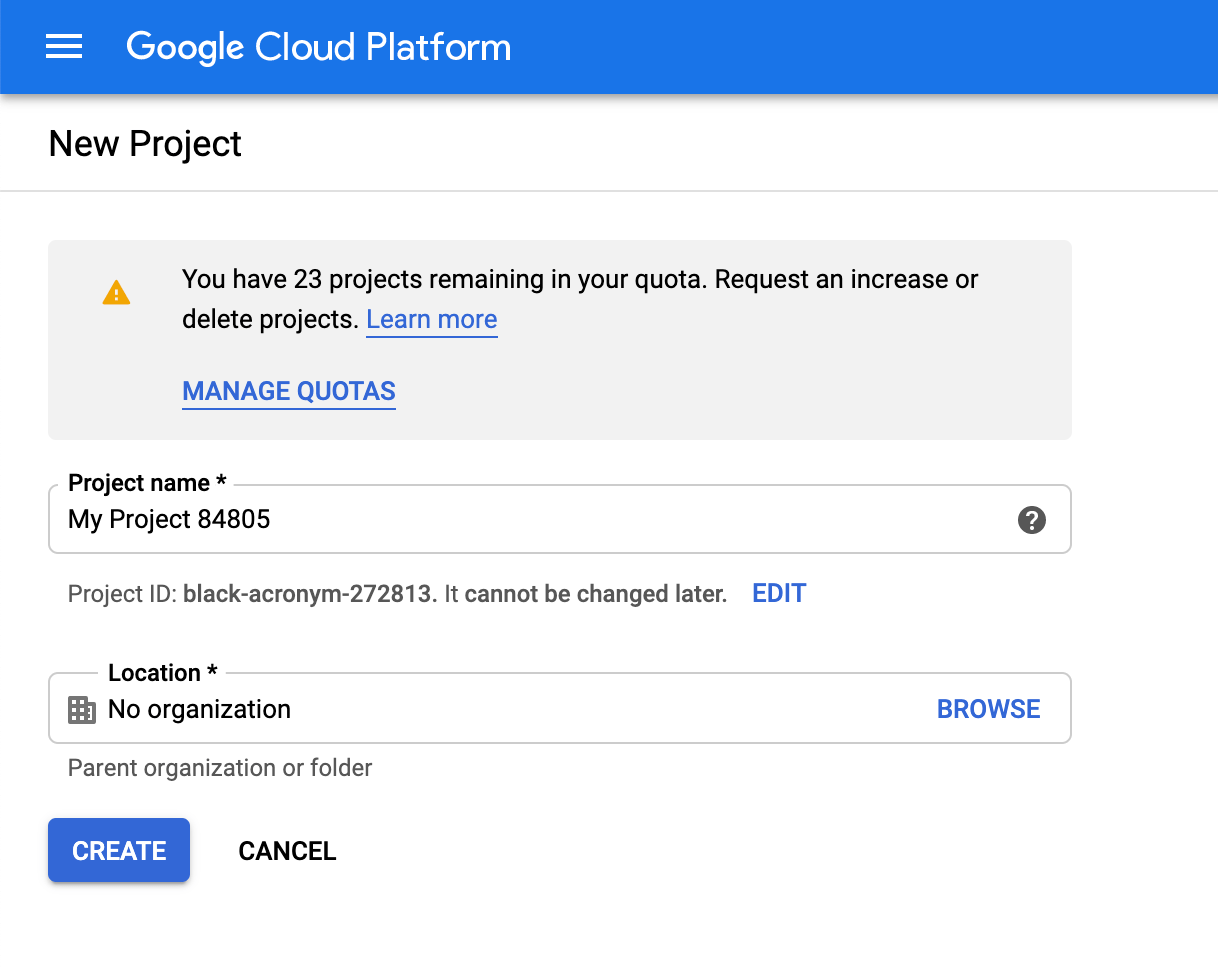The width and height of the screenshot is (1218, 968).
Task: Click the organization building icon in Location field
Action: [x=80, y=709]
